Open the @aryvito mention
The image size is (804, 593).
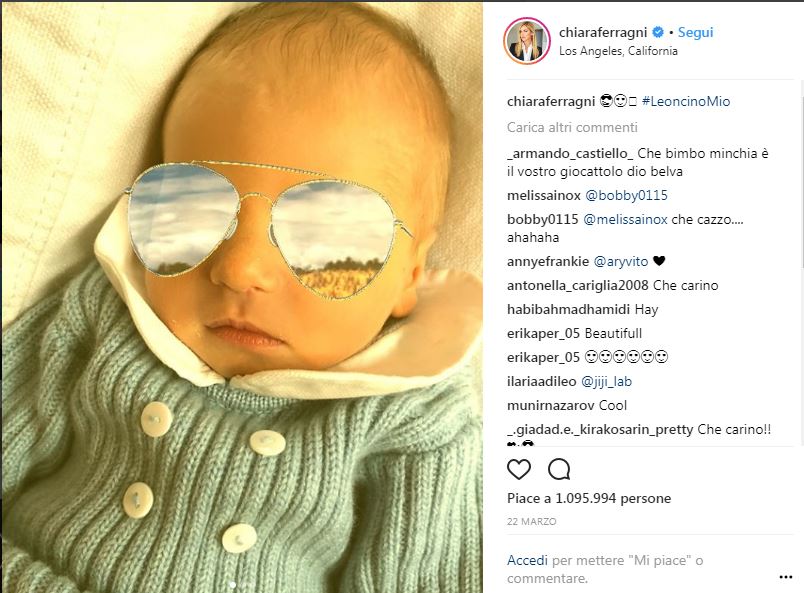[622, 262]
